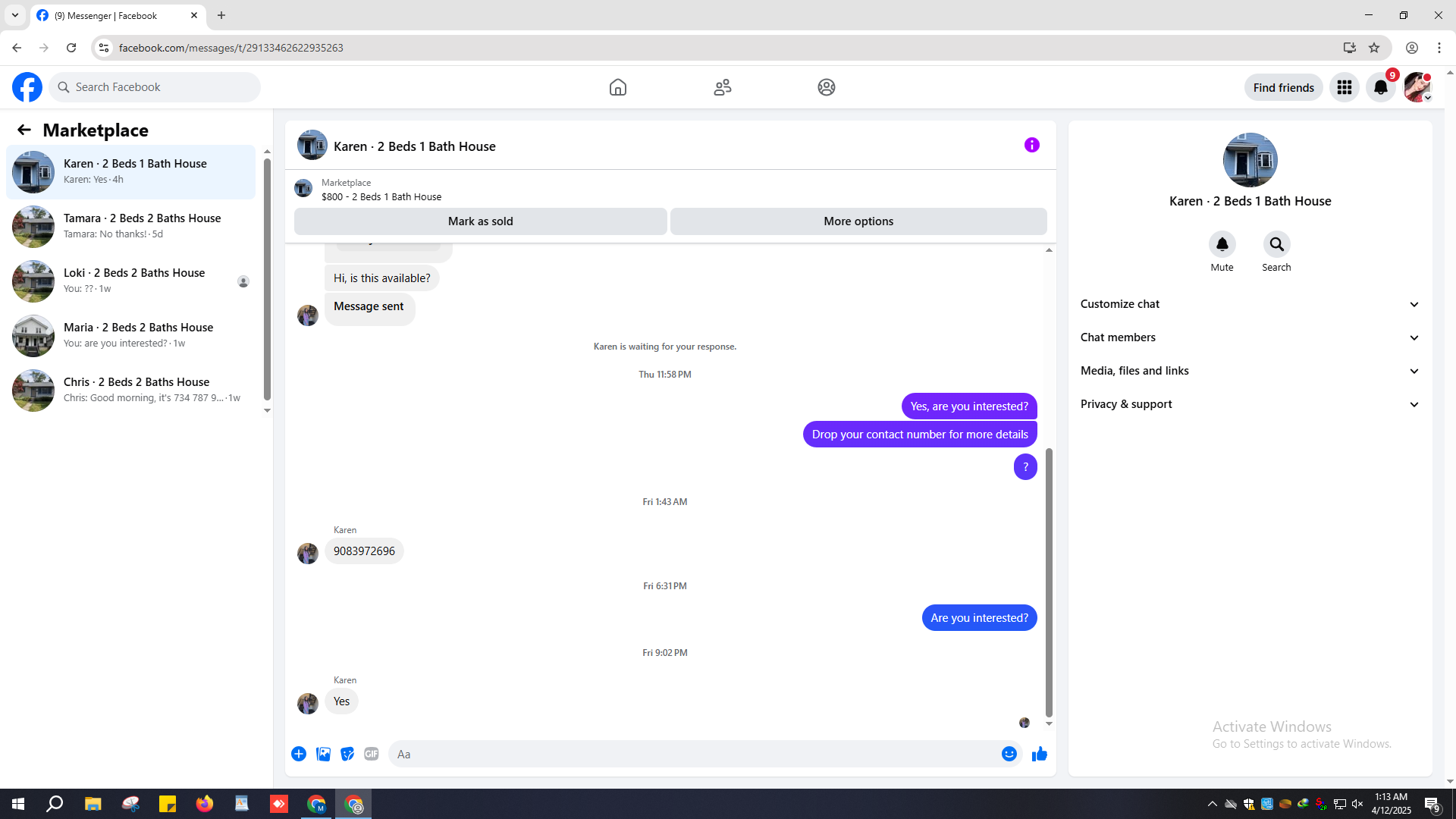Show hidden system tray icons

pos(1212,804)
